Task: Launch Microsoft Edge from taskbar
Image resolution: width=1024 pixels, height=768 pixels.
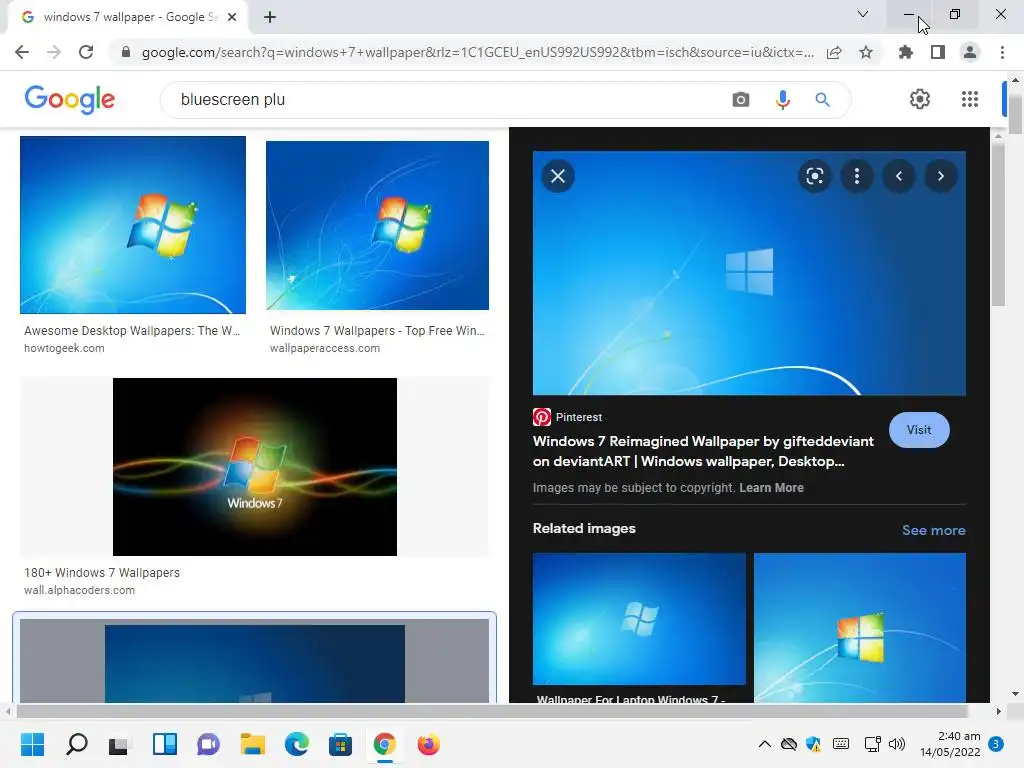Action: [x=296, y=744]
